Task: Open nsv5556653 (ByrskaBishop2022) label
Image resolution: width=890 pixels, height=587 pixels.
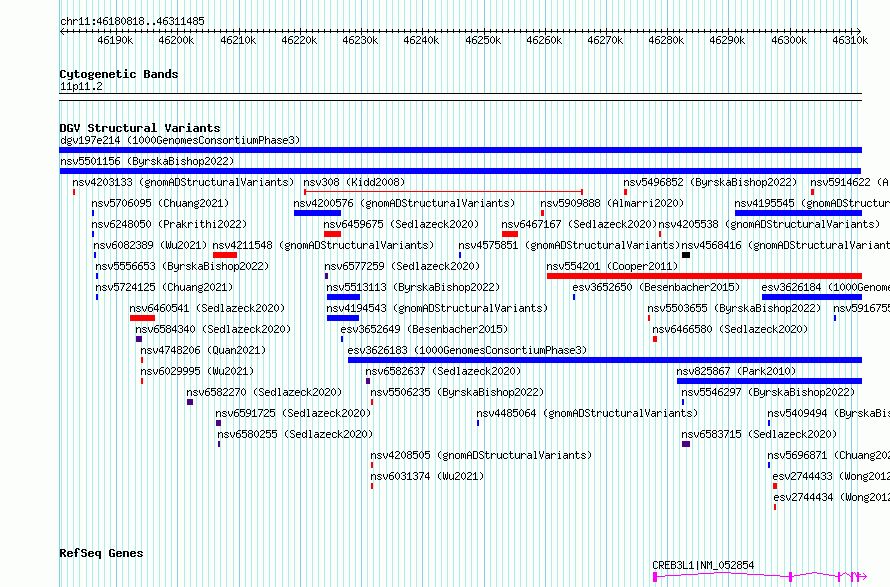Action: tap(182, 266)
